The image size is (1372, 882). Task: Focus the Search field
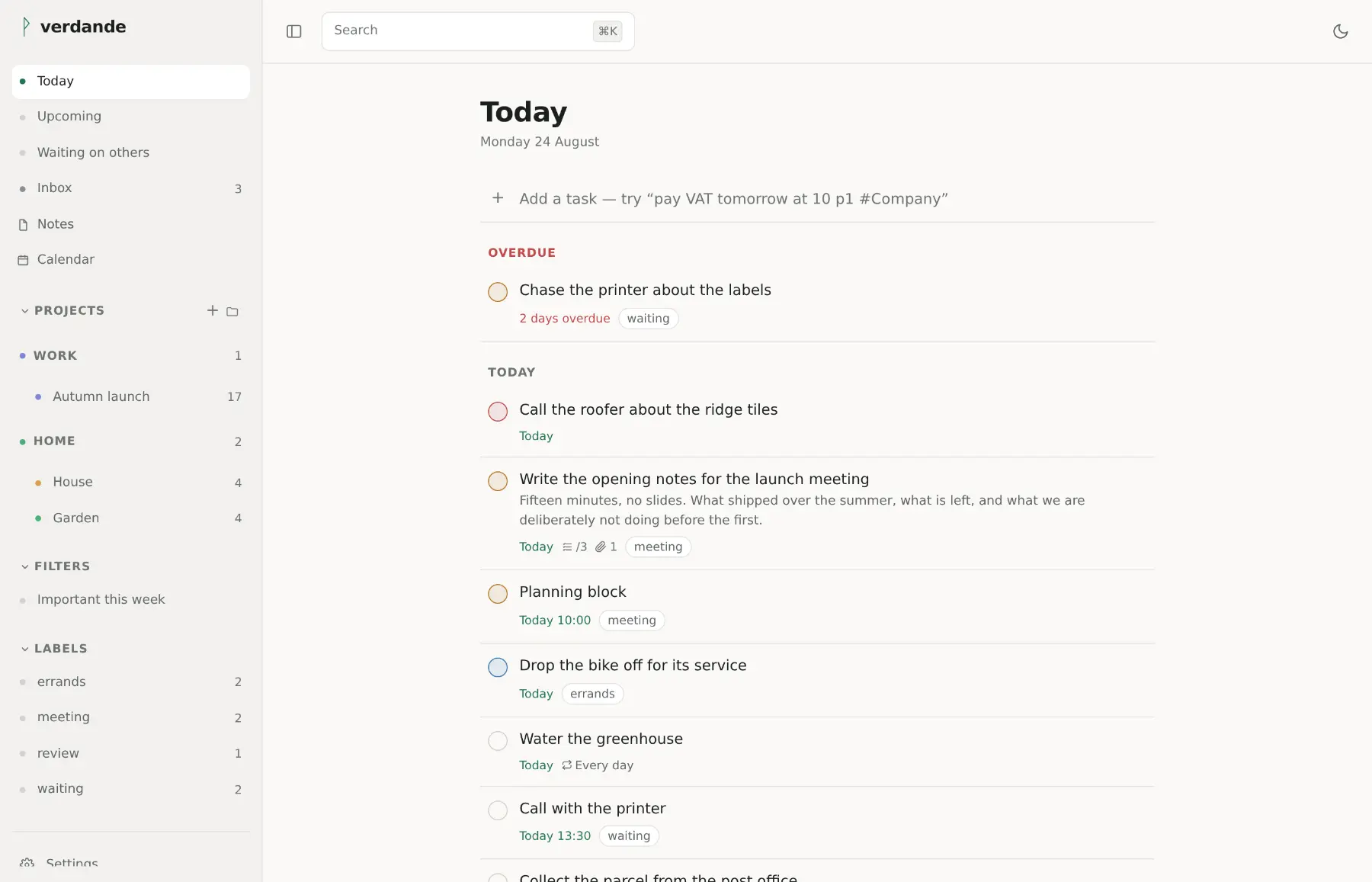tap(478, 31)
